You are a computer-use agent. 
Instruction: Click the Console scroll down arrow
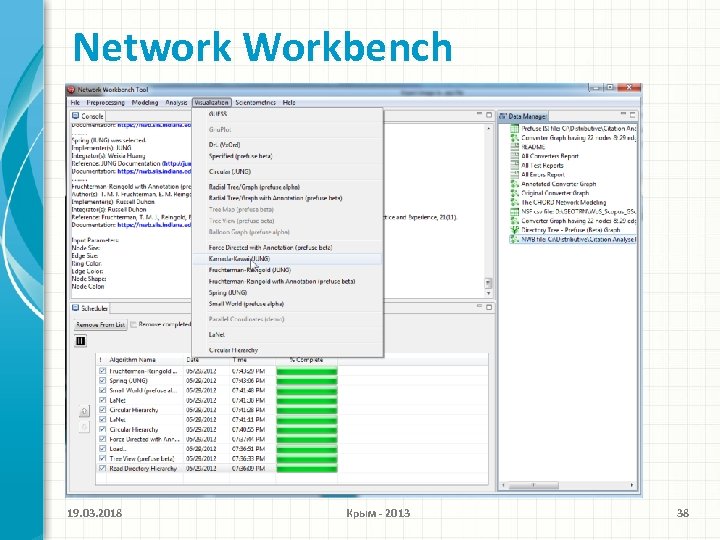click(488, 293)
